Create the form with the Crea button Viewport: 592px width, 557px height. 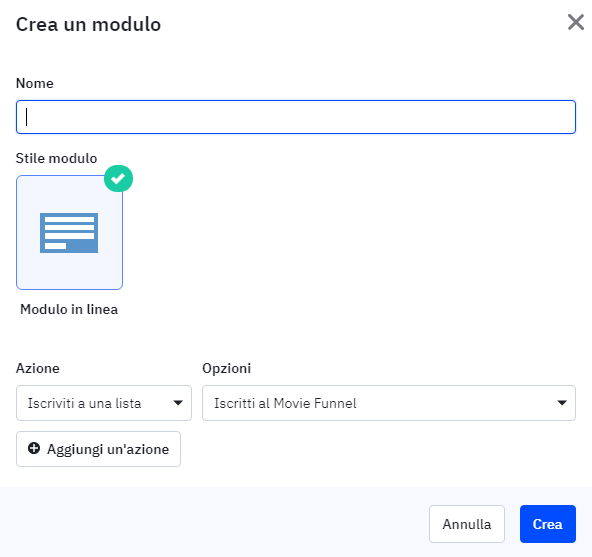548,524
